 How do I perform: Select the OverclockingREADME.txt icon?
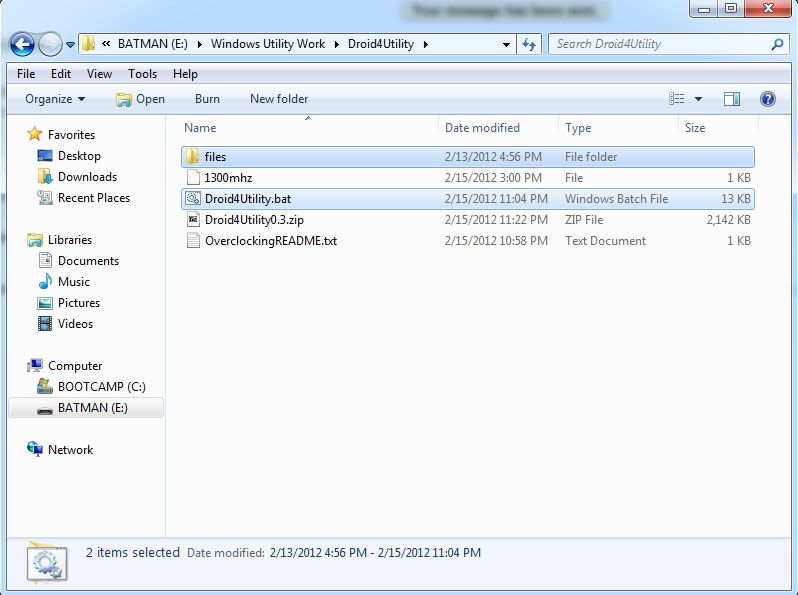click(193, 241)
